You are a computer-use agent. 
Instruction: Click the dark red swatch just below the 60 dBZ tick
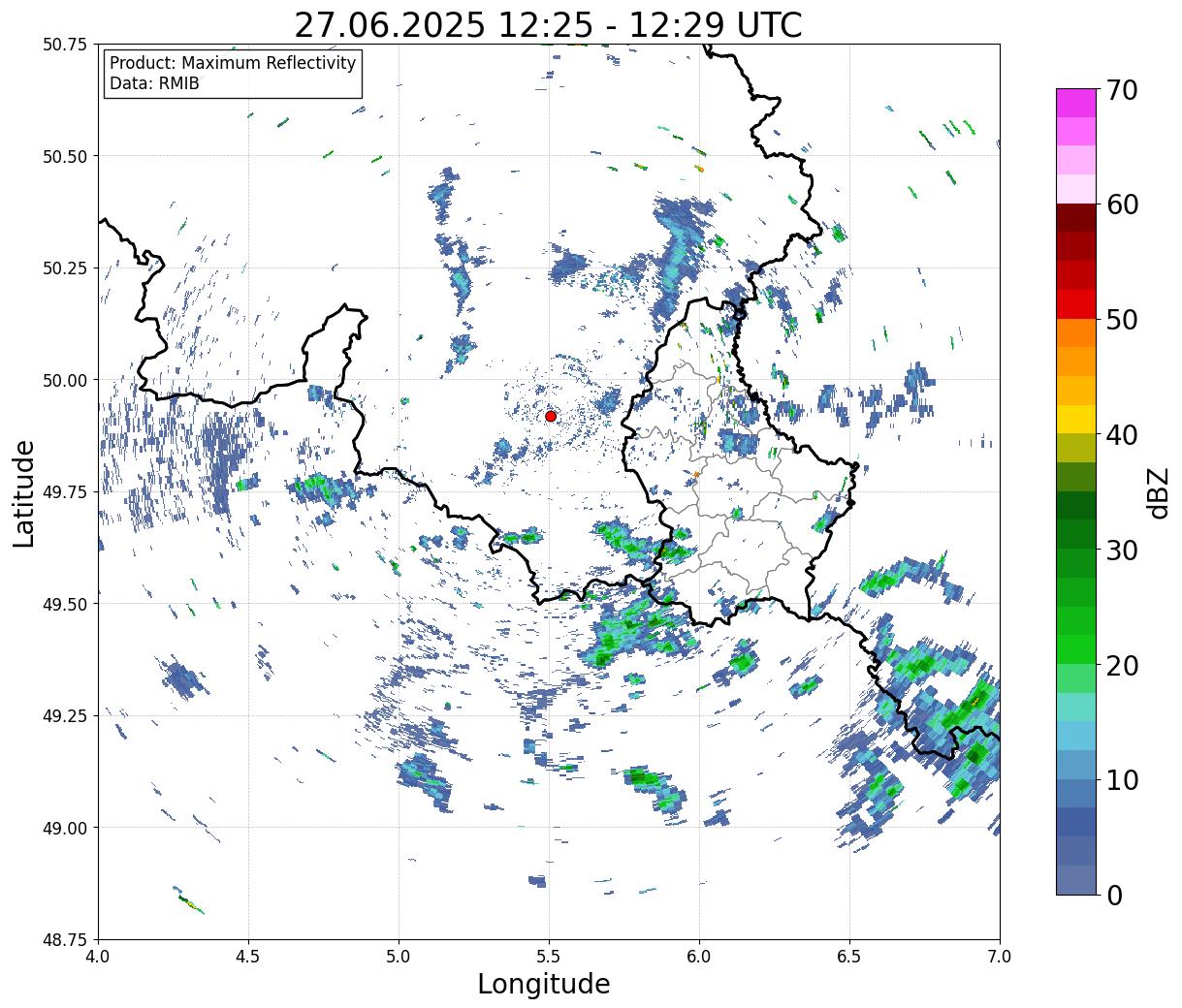coord(1076,217)
